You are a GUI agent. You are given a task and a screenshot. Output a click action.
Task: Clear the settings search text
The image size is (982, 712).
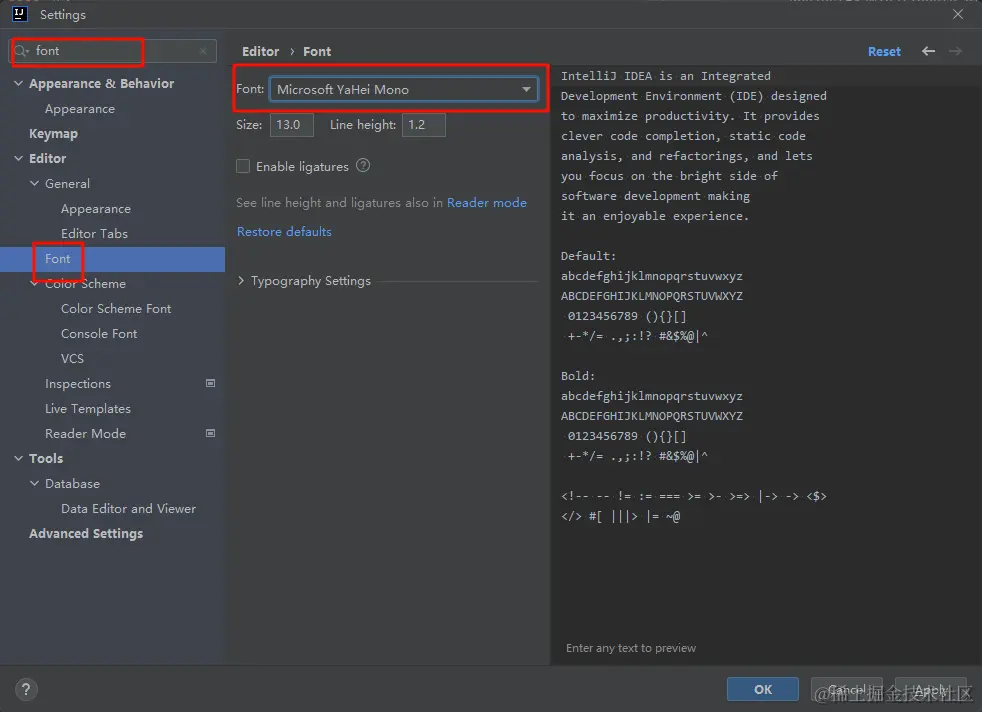click(203, 51)
